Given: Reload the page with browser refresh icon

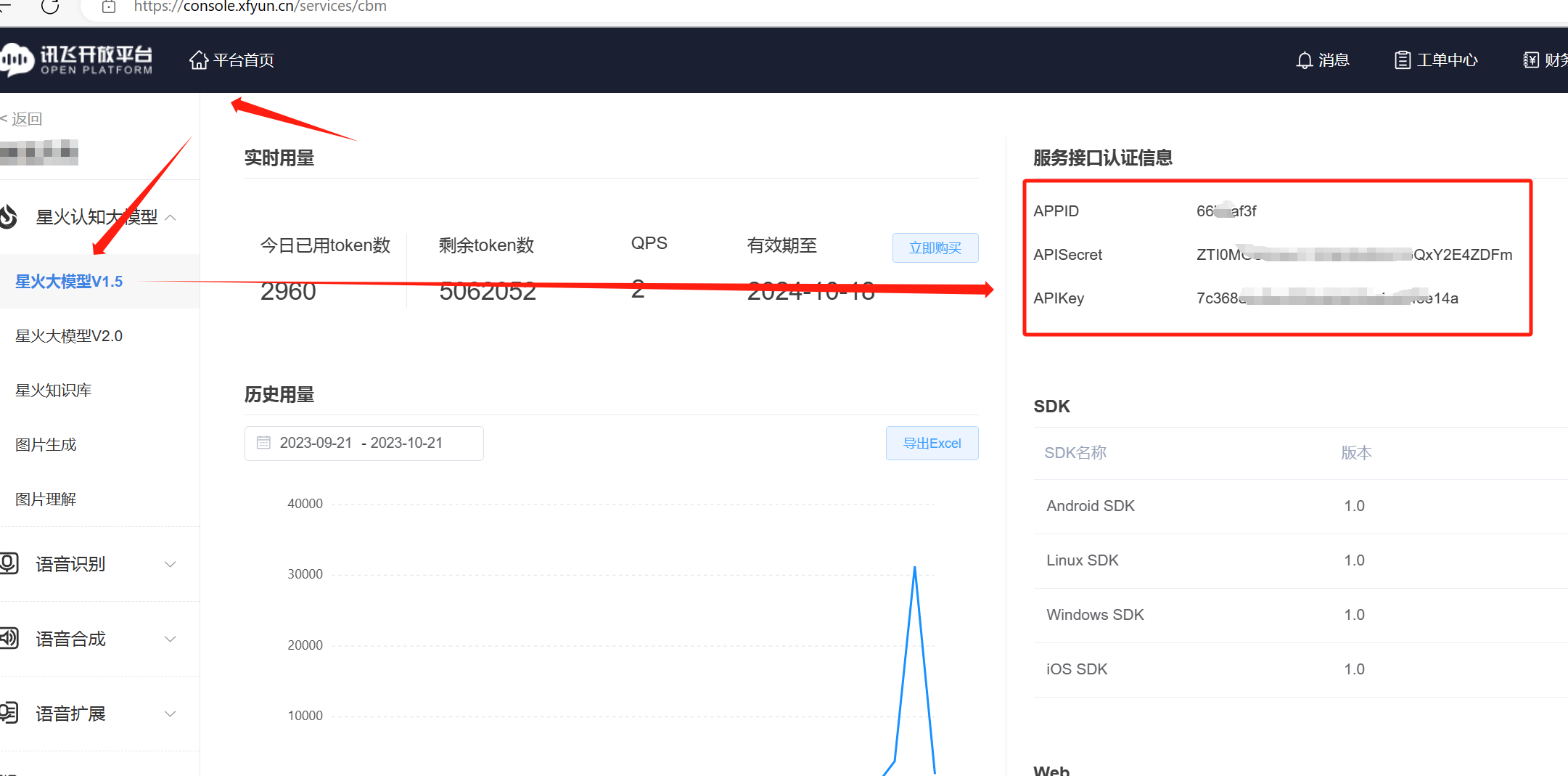Looking at the screenshot, I should coord(50,7).
